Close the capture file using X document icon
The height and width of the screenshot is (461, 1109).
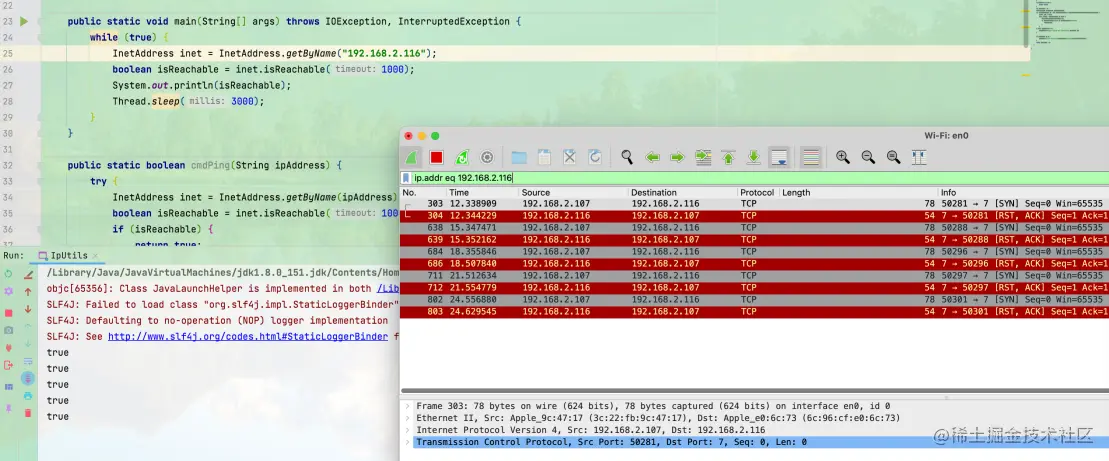(569, 157)
